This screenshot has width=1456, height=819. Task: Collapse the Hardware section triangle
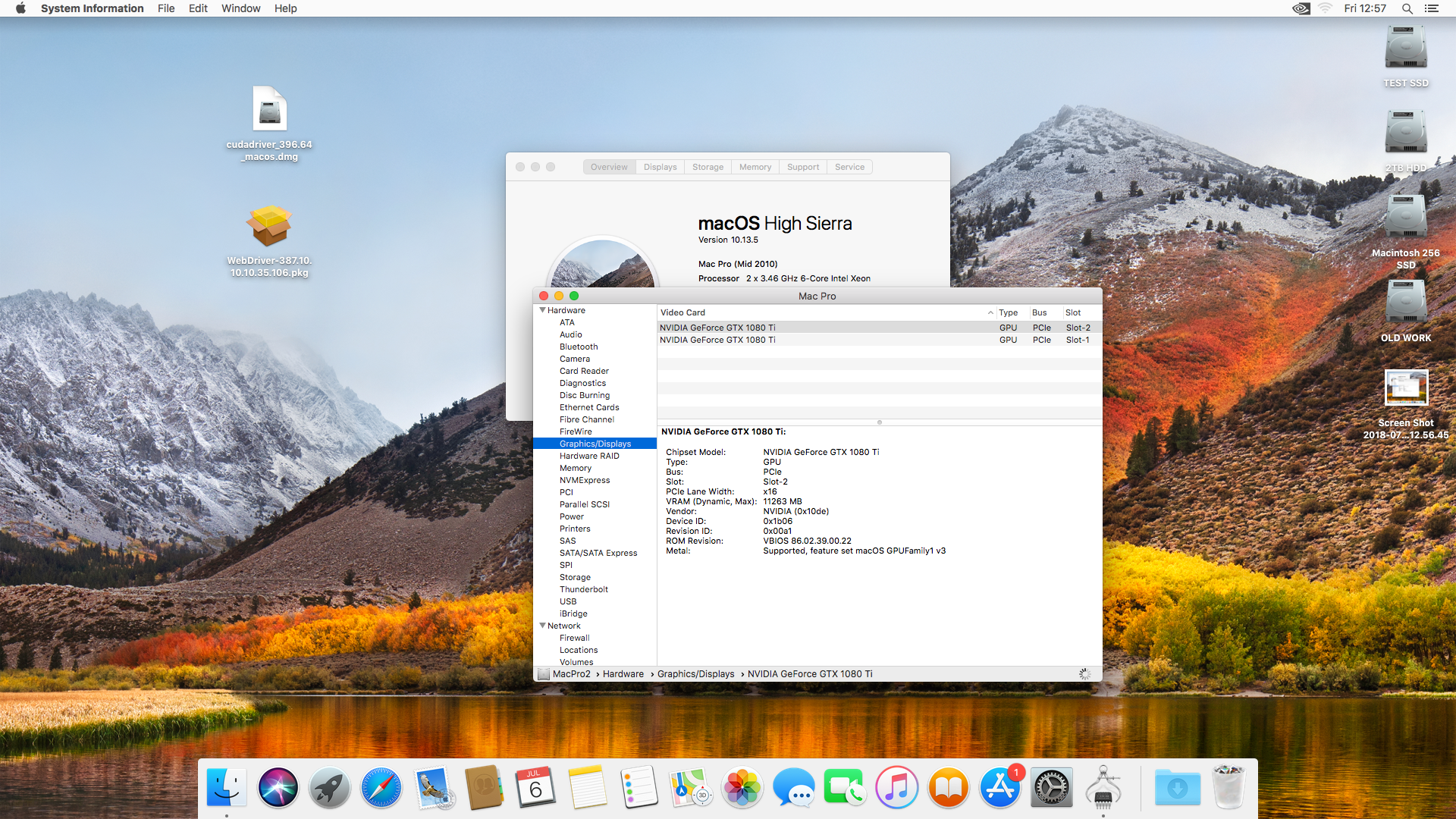click(x=542, y=310)
